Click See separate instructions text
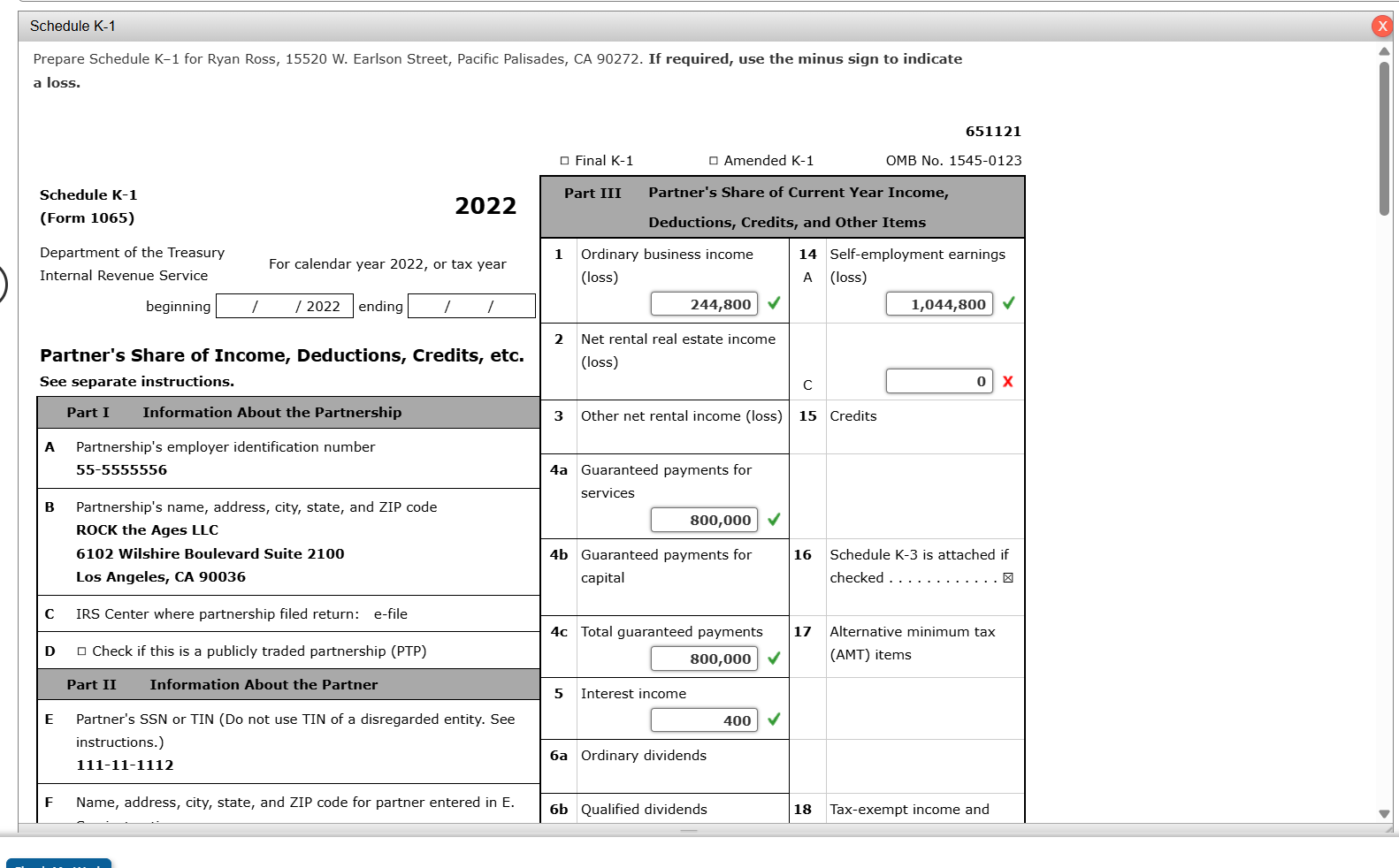The image size is (1399, 868). tap(137, 382)
